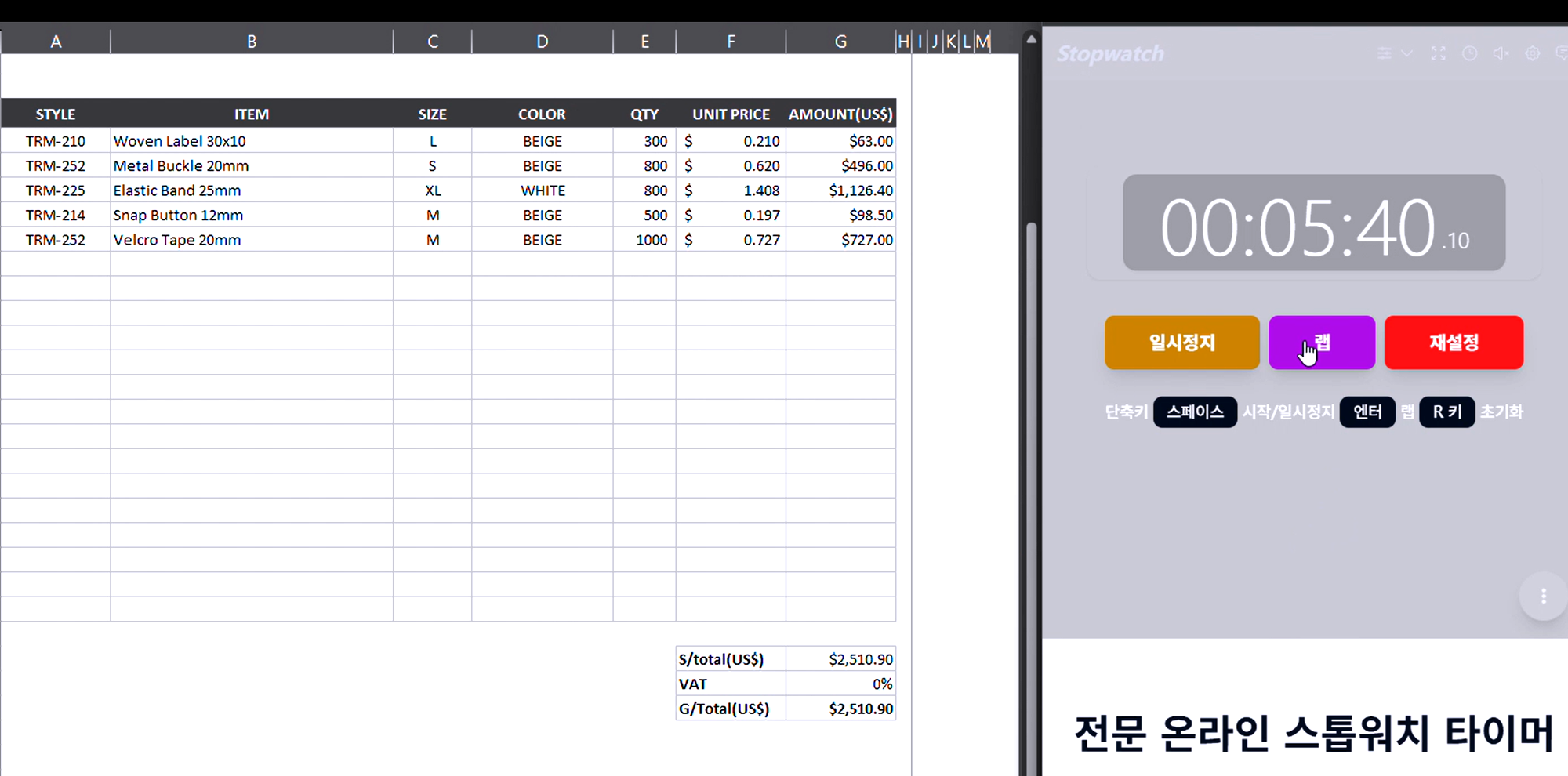This screenshot has width=1568, height=776.
Task: Click the three-dot floating menu button
Action: [1543, 597]
